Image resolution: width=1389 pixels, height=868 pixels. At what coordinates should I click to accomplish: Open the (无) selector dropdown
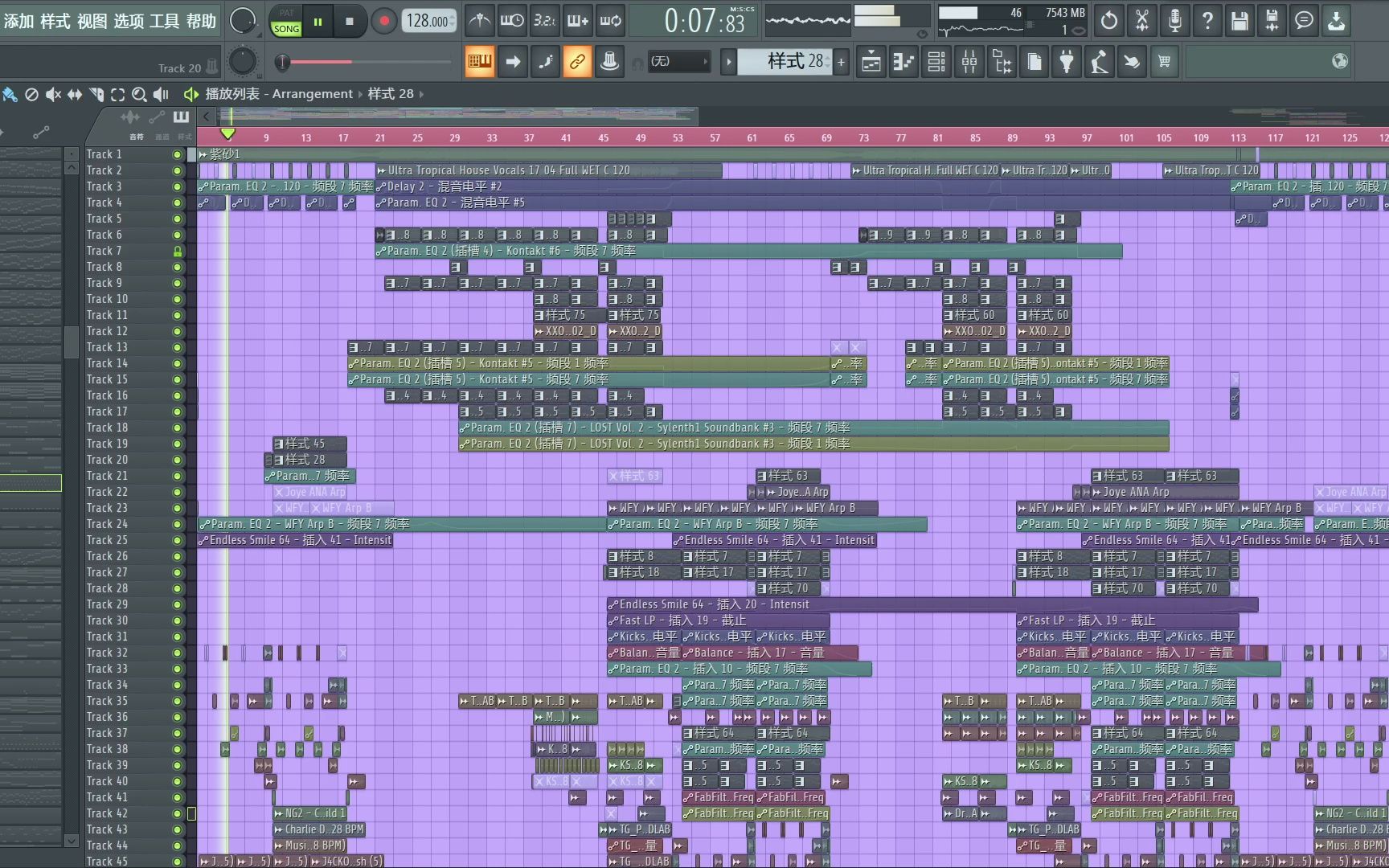[678, 61]
